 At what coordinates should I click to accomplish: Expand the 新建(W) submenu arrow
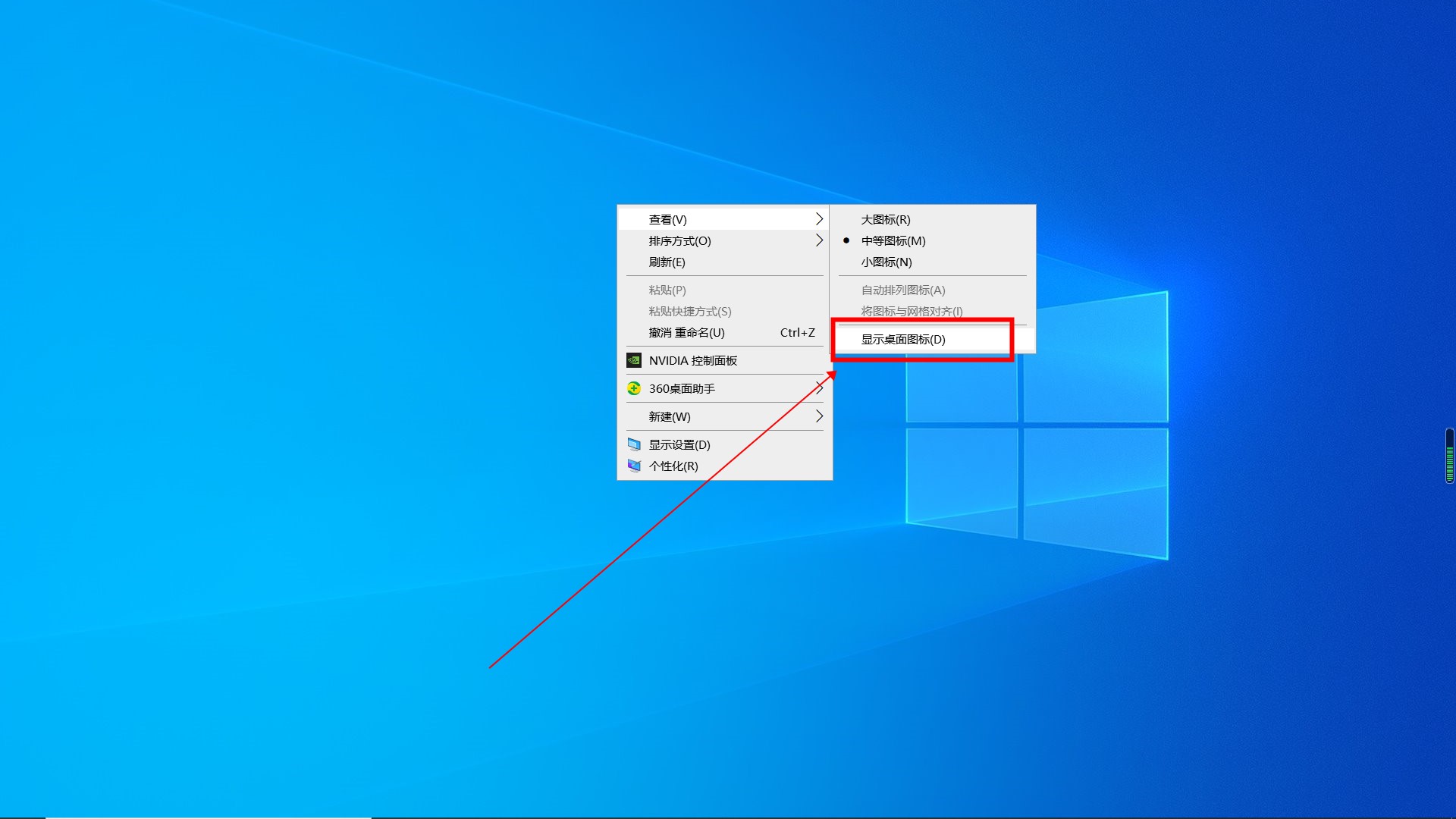click(819, 416)
